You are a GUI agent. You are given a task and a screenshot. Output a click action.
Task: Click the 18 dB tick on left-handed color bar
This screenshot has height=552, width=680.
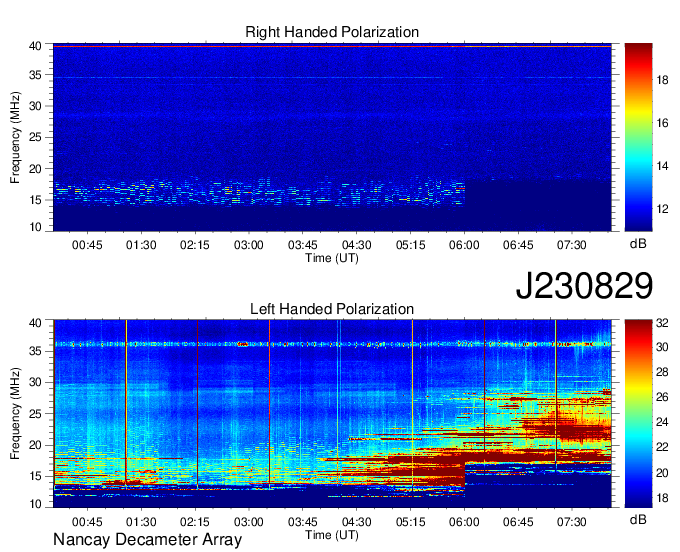[663, 498]
